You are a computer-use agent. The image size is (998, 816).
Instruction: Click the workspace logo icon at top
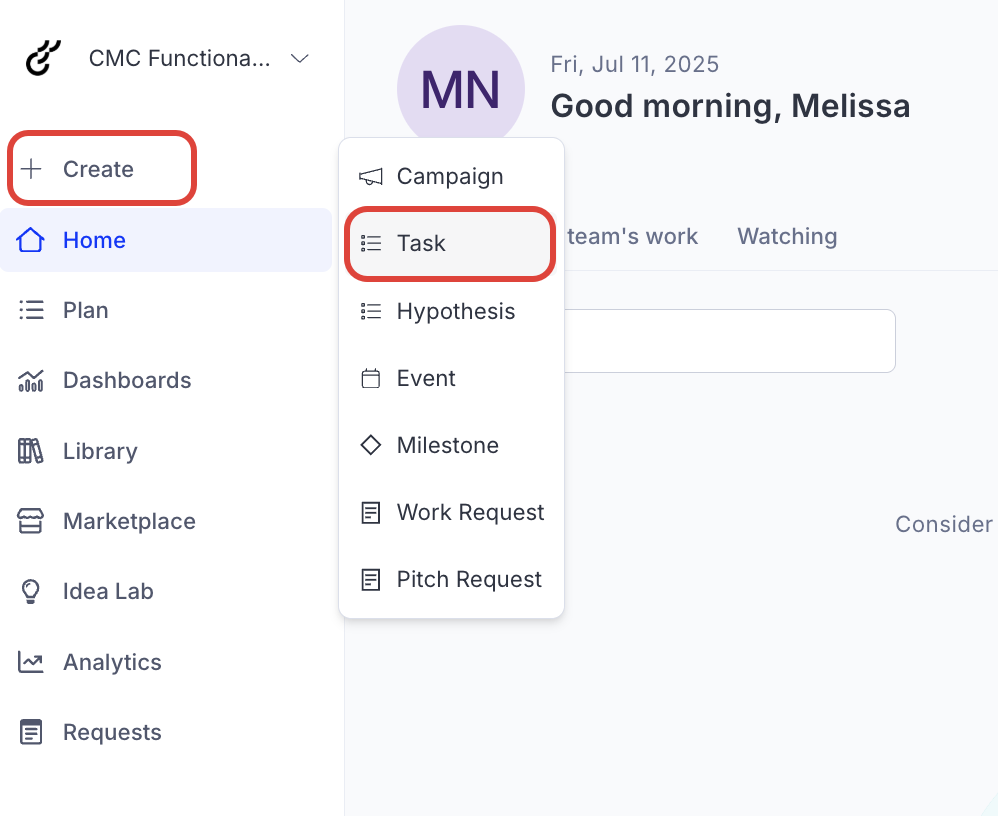[44, 58]
